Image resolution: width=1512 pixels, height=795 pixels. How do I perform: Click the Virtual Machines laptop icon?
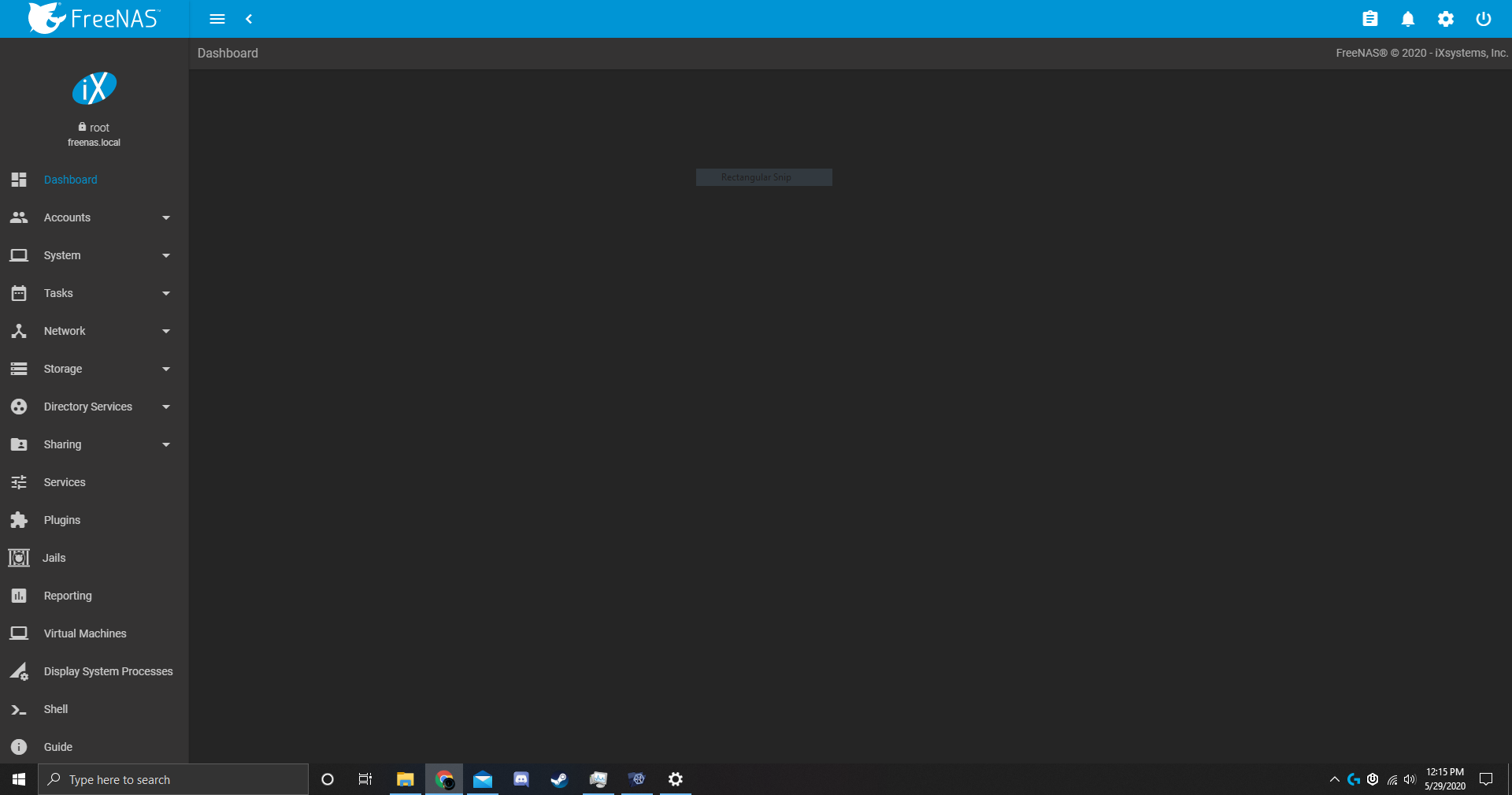pyautogui.click(x=19, y=633)
